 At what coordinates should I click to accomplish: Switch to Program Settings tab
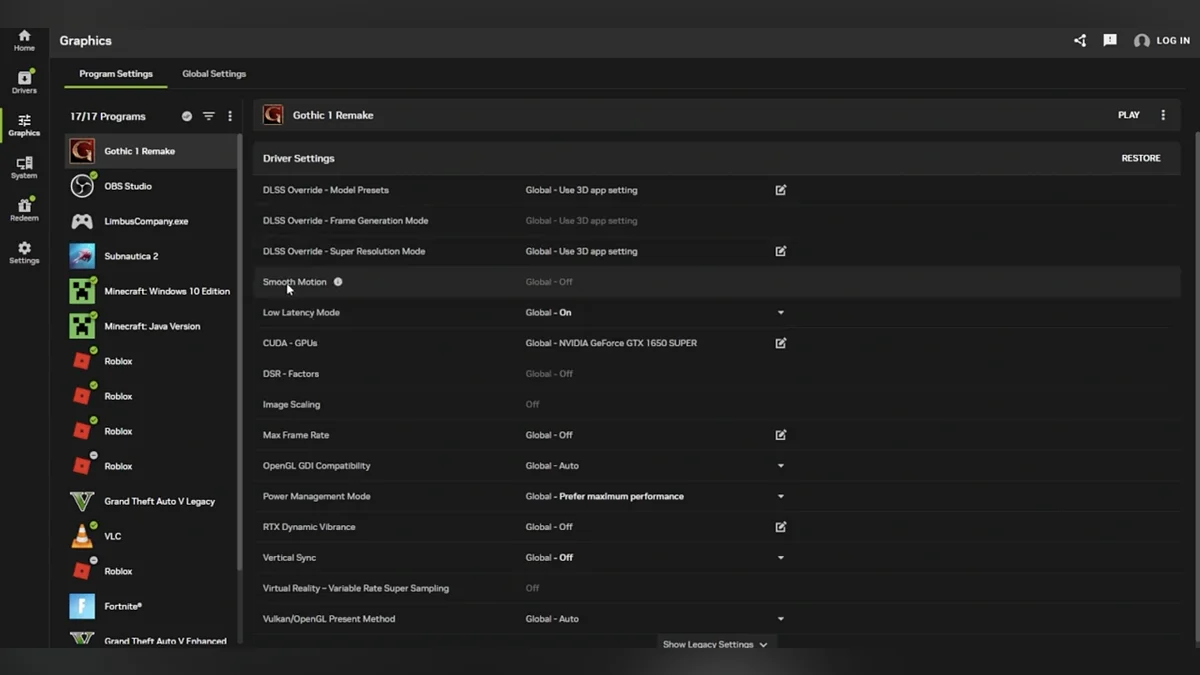tap(116, 74)
